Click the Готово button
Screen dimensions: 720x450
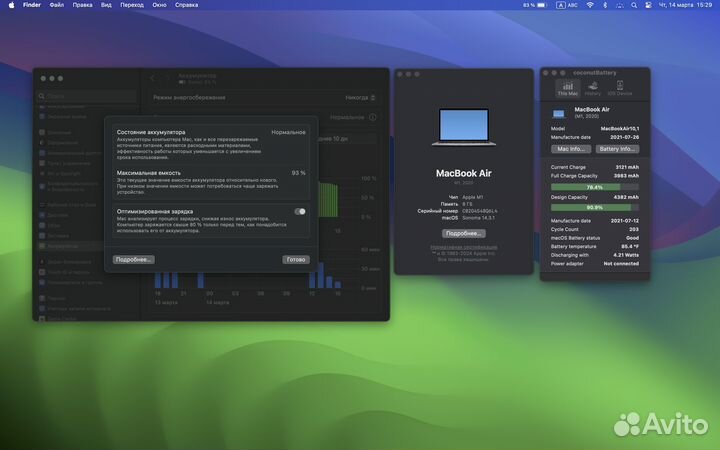pyautogui.click(x=296, y=260)
